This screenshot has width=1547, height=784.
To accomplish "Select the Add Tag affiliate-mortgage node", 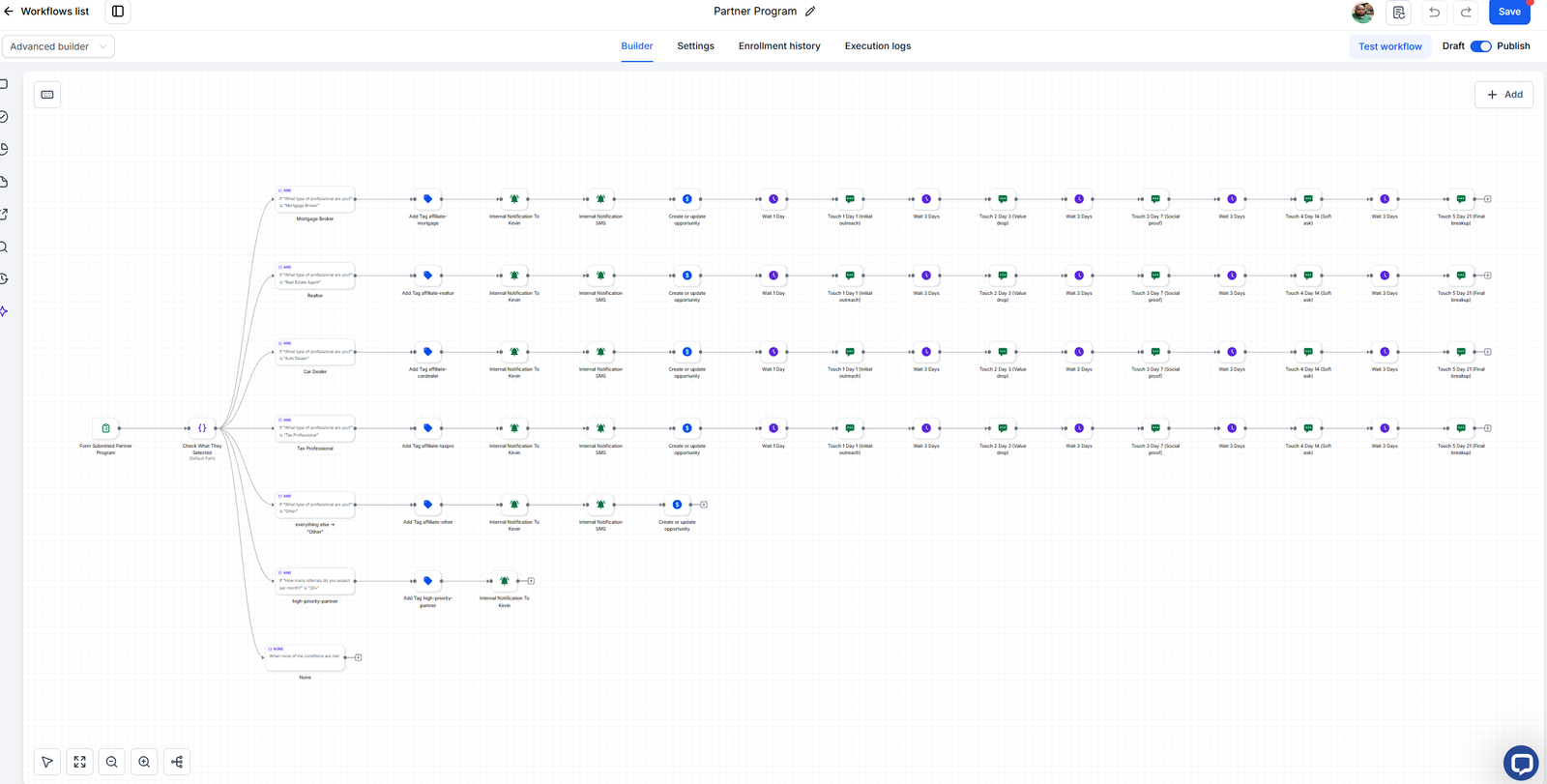I will pyautogui.click(x=428, y=199).
